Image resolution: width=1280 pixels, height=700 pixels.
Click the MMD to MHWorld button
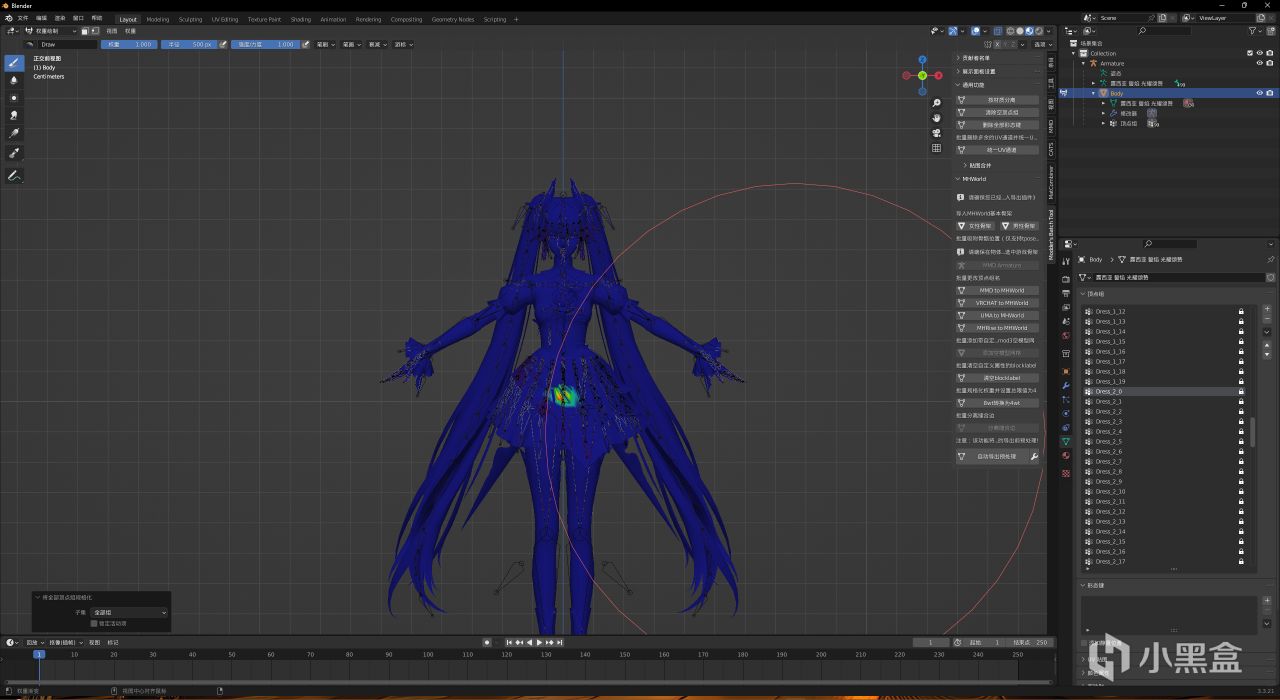coord(1000,290)
